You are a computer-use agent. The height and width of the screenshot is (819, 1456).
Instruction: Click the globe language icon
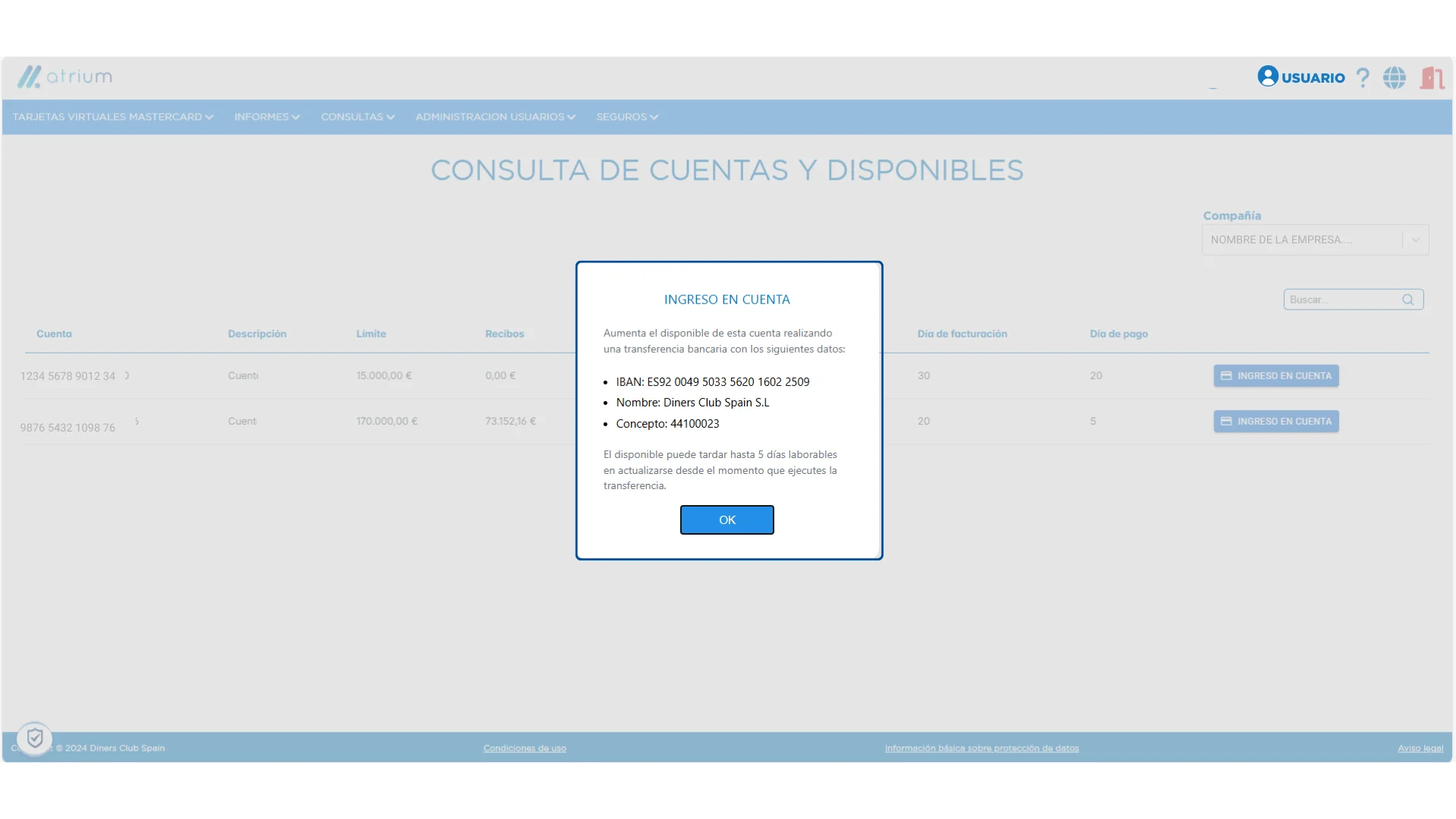click(1394, 77)
